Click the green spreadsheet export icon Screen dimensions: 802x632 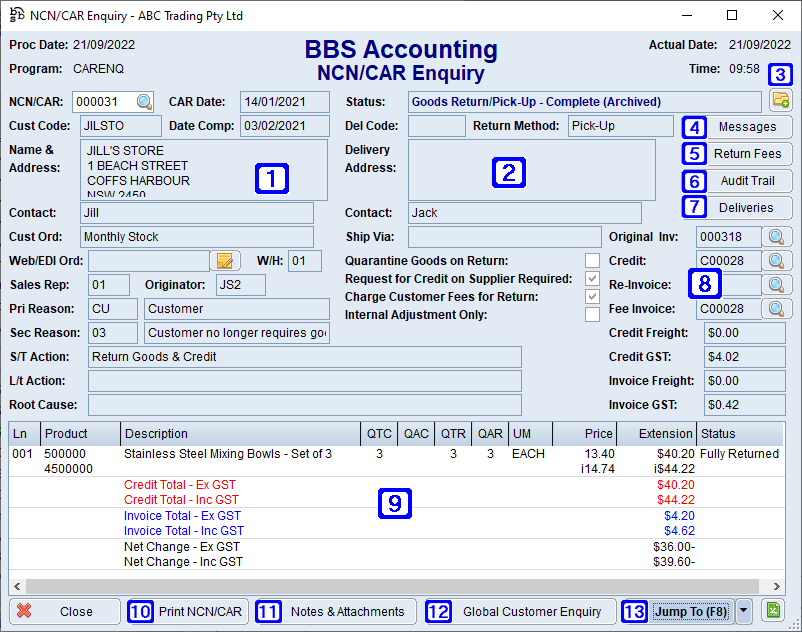[x=773, y=611]
